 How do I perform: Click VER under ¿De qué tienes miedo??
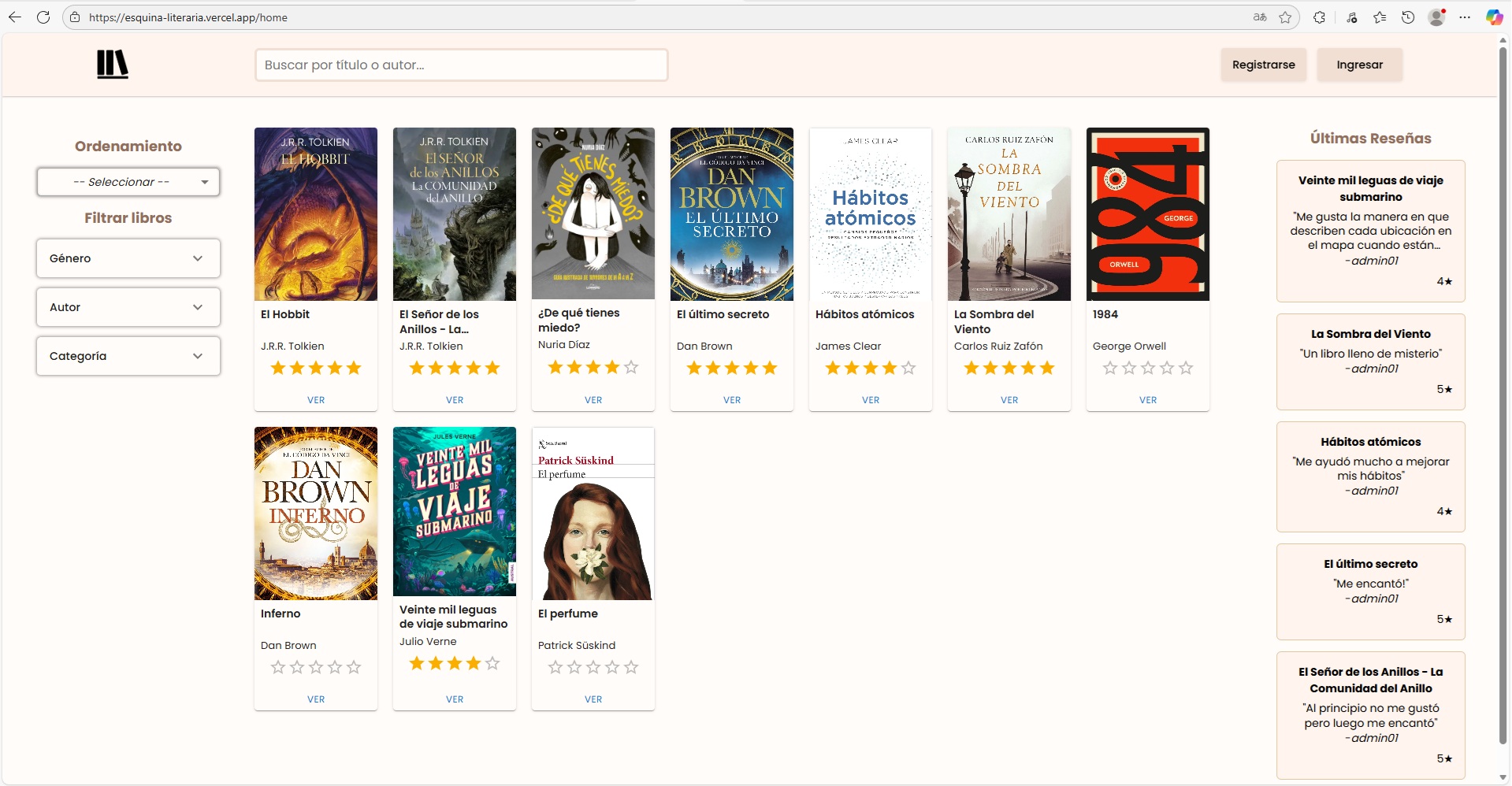coord(593,400)
